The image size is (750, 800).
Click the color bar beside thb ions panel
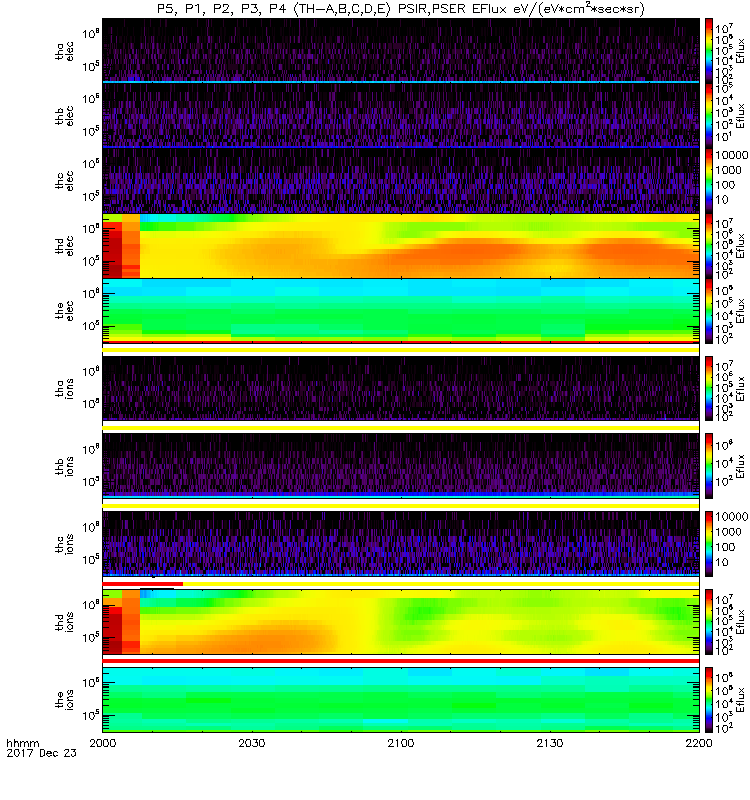[x=709, y=466]
